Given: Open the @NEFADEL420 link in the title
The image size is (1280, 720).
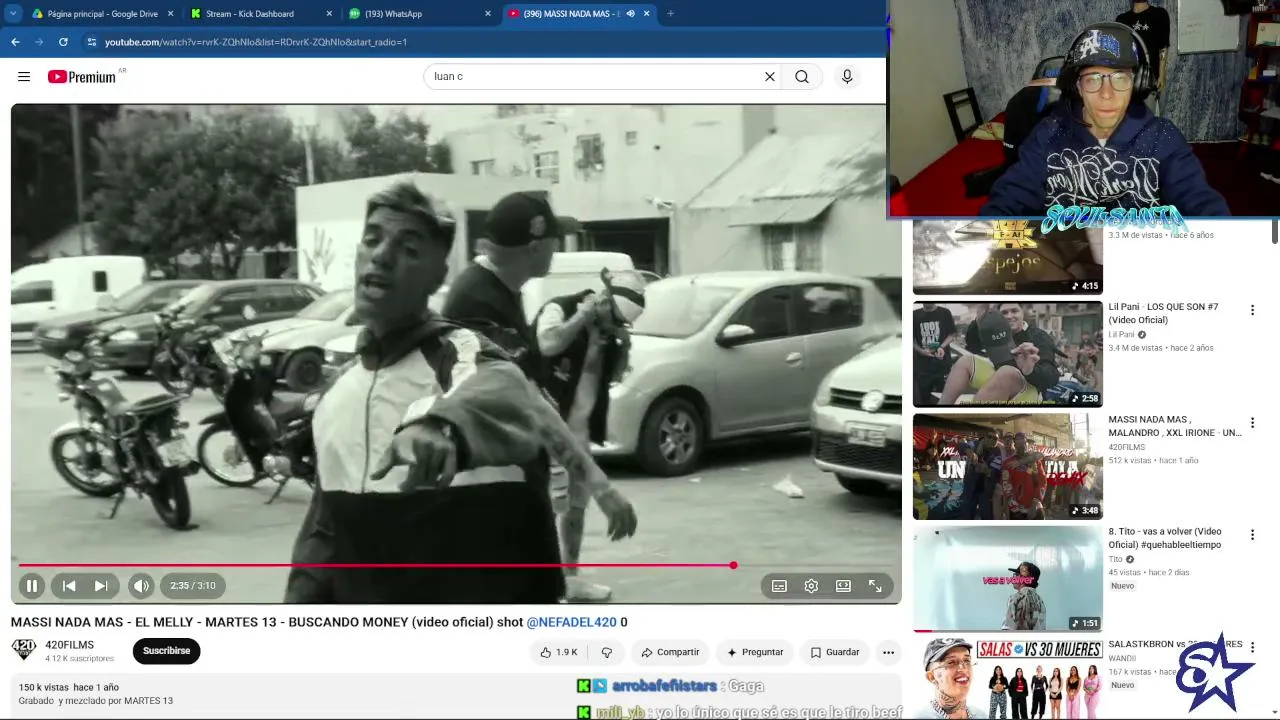Looking at the screenshot, I should [571, 622].
